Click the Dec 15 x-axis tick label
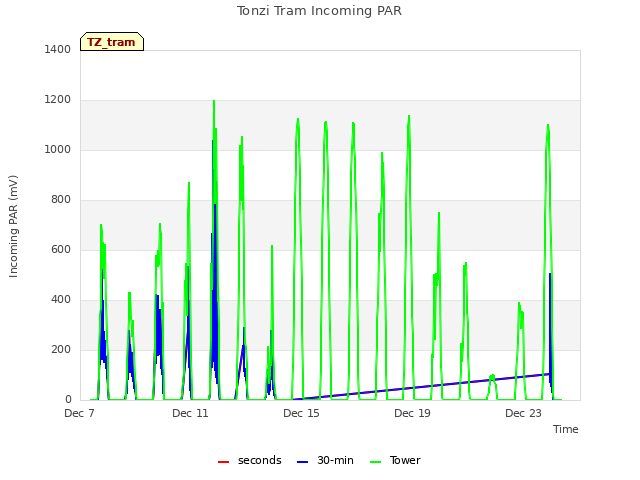The image size is (640, 480). click(301, 413)
